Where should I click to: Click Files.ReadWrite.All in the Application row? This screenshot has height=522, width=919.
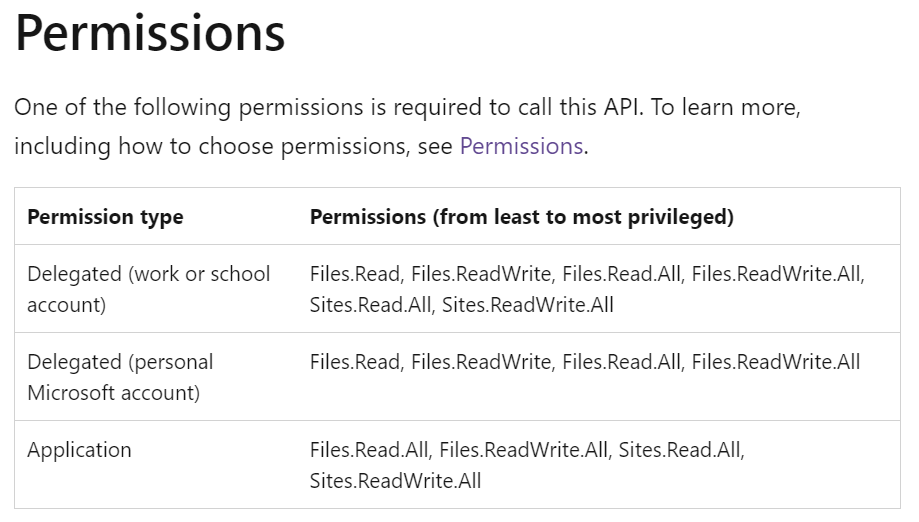pos(523,450)
